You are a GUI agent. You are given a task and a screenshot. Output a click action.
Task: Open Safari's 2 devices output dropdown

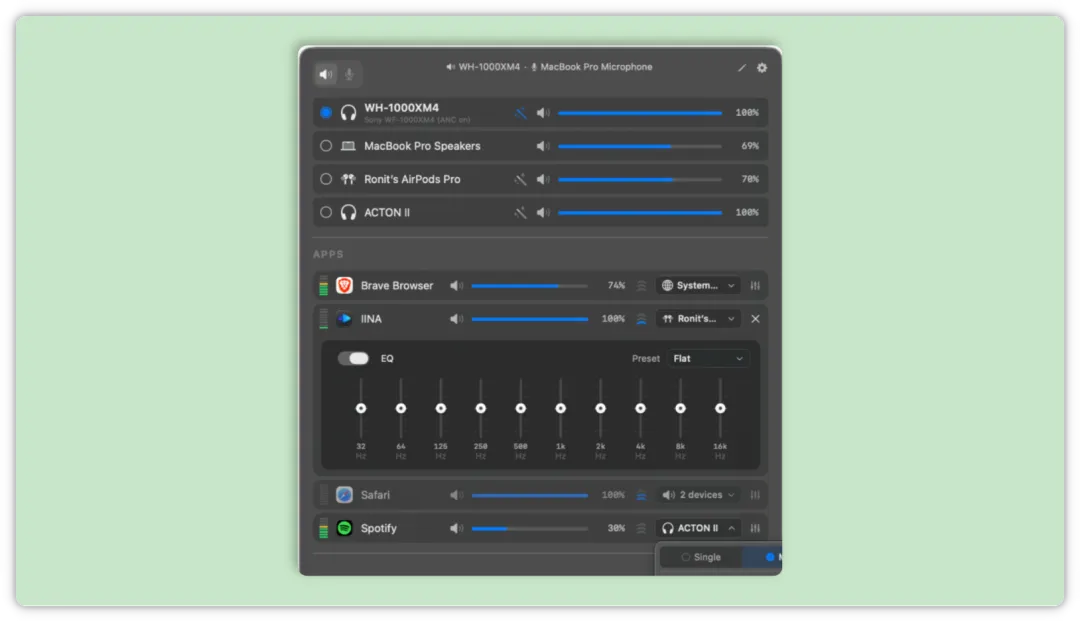pyautogui.click(x=698, y=495)
